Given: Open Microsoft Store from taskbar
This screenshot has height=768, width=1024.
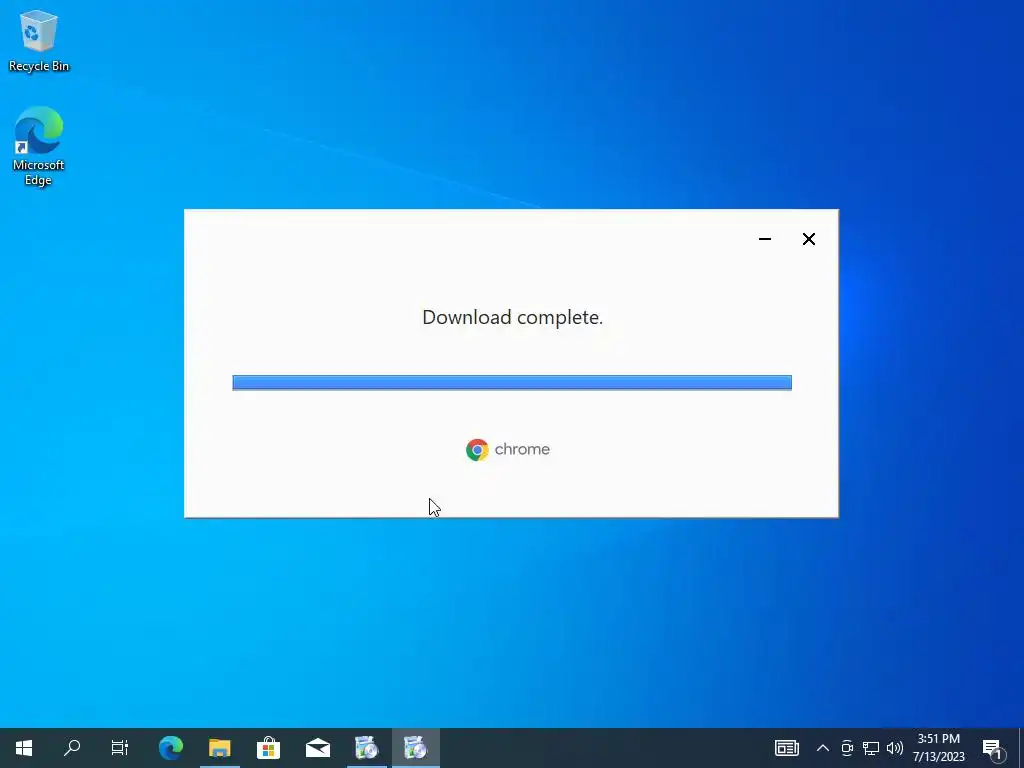Looking at the screenshot, I should (268, 748).
